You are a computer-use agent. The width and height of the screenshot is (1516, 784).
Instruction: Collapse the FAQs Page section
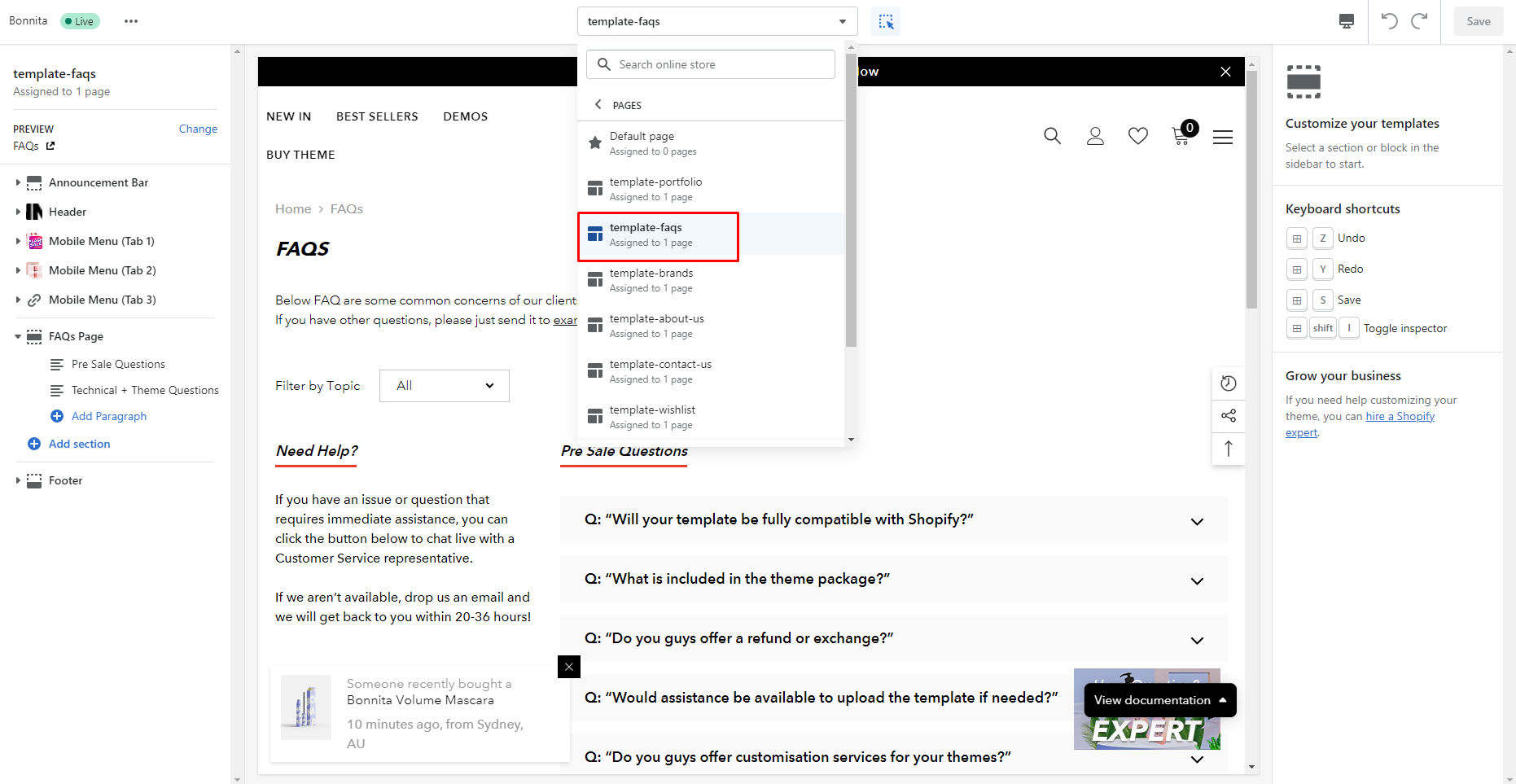pos(18,336)
